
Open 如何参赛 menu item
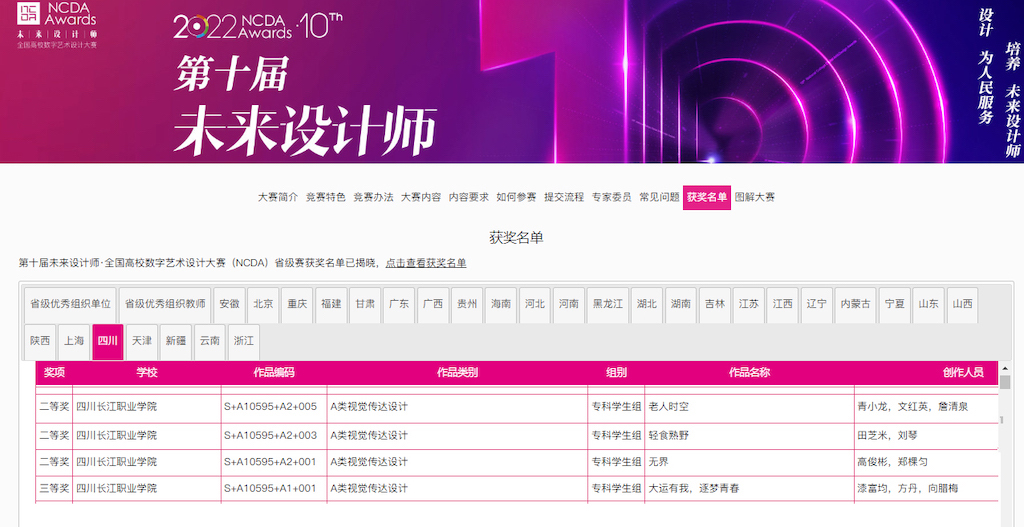click(516, 197)
